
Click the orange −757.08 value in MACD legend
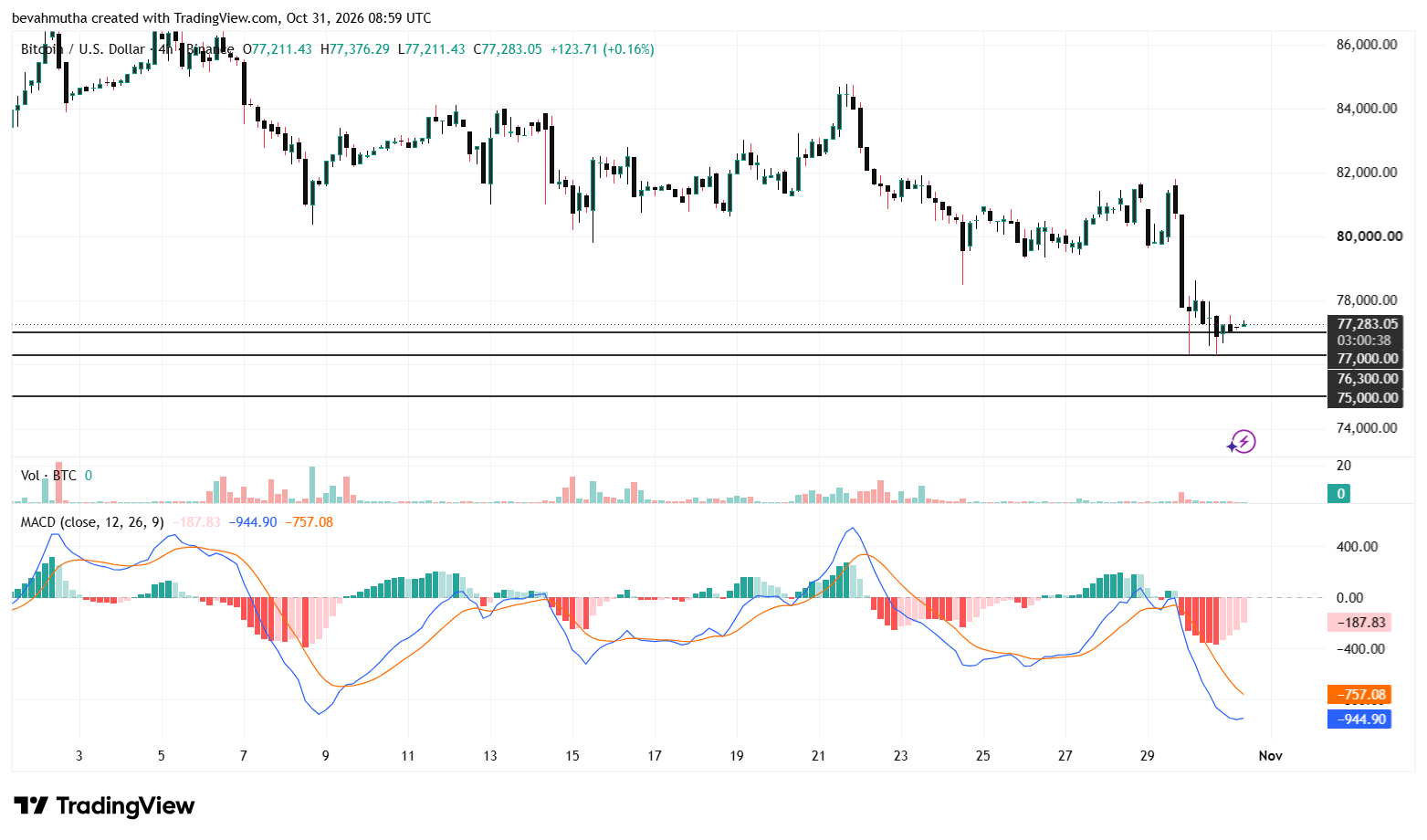click(x=309, y=522)
